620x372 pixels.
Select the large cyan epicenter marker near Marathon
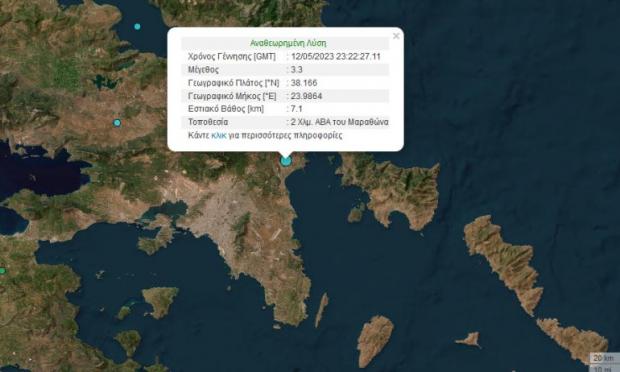point(285,161)
